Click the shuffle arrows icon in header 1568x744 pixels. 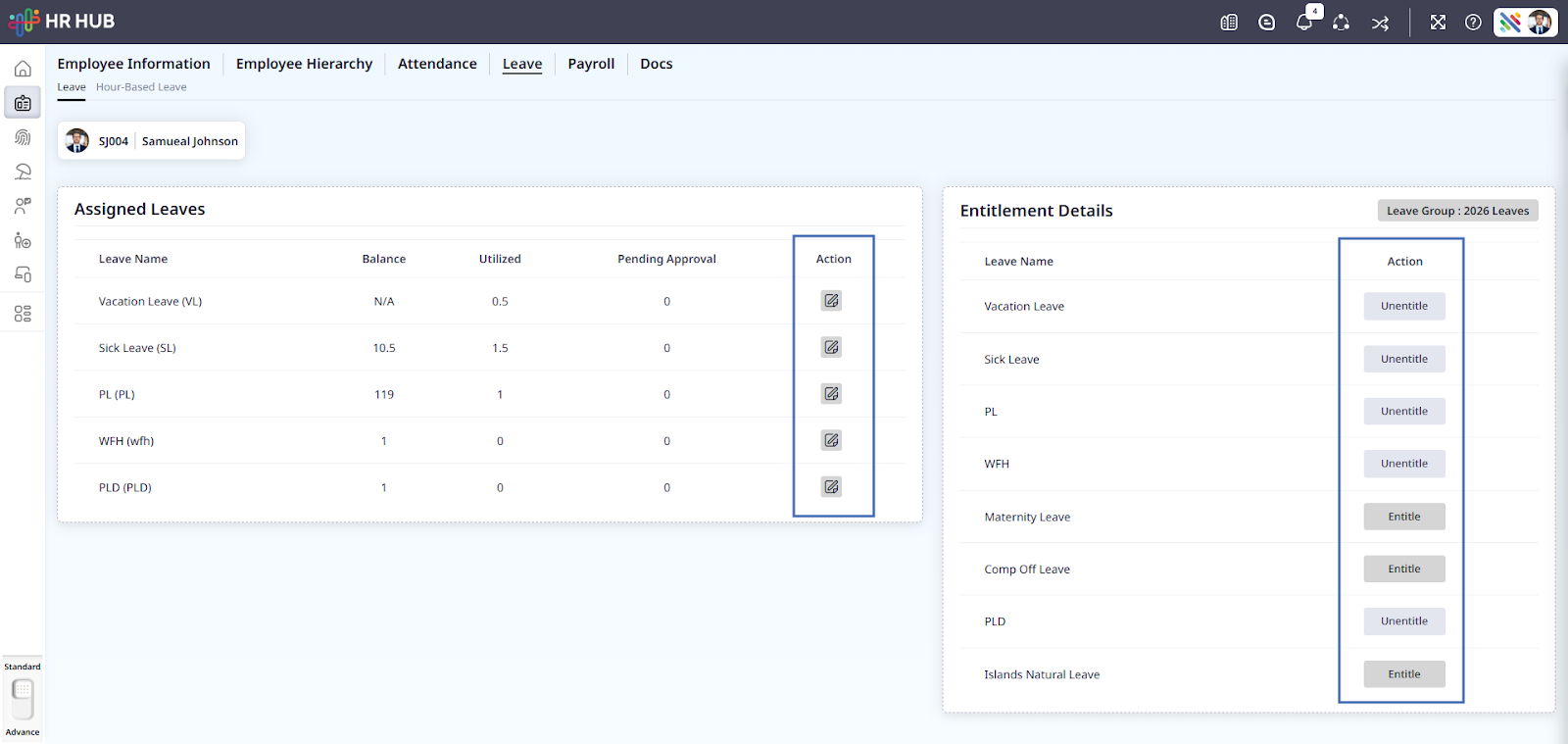pos(1380,23)
